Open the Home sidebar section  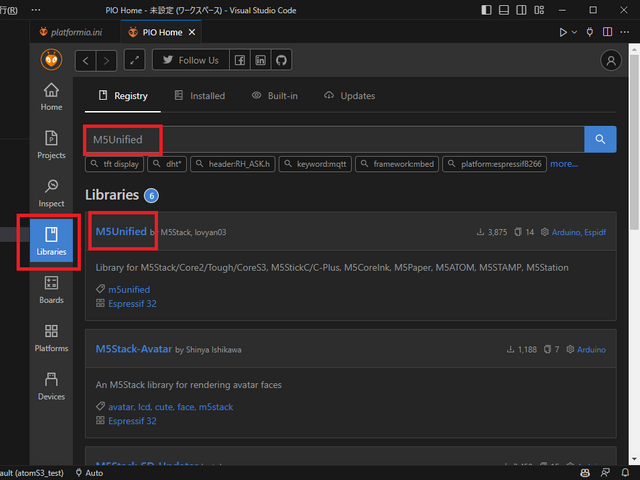point(51,97)
